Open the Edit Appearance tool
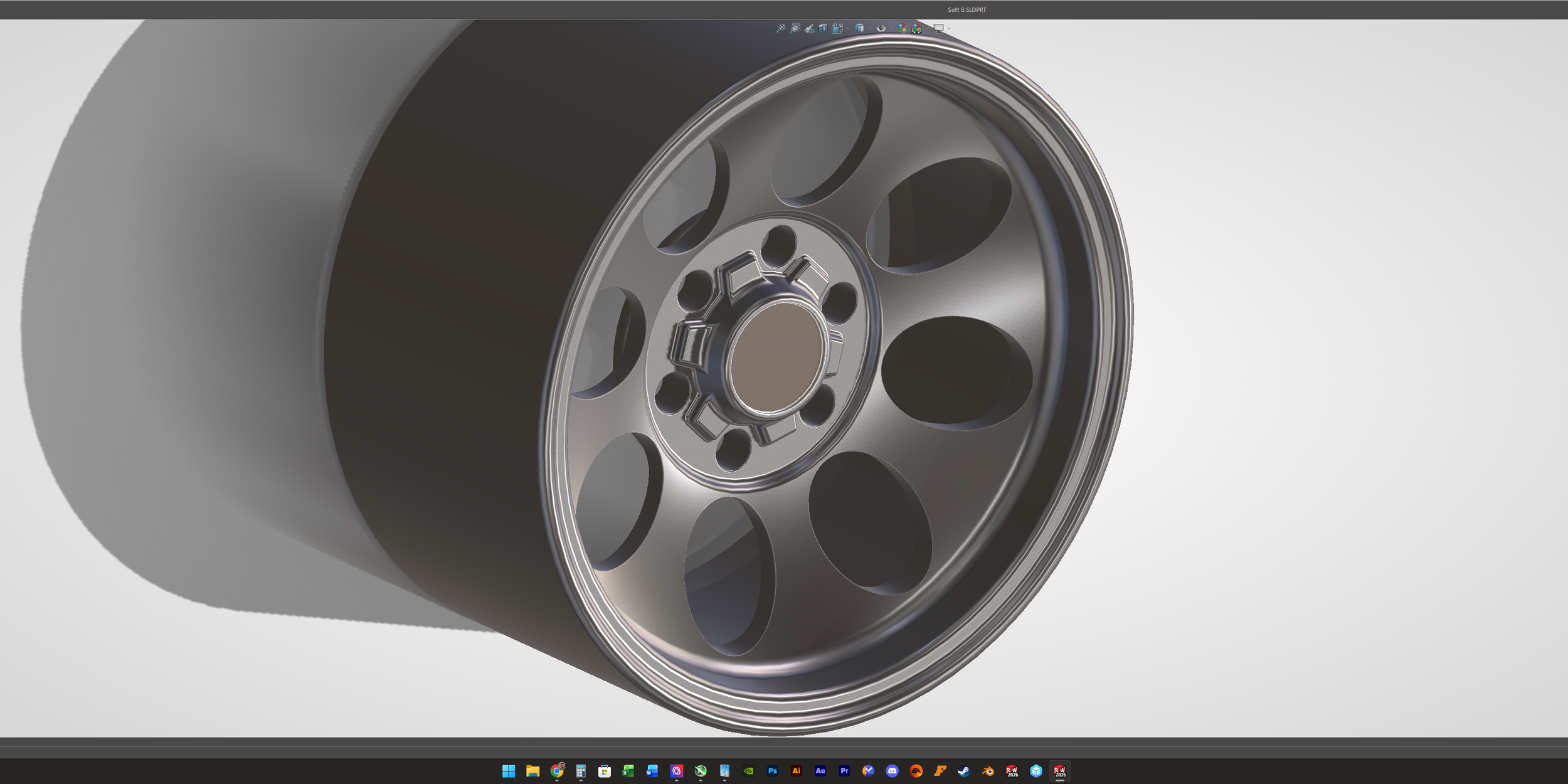The width and height of the screenshot is (1568, 784). [903, 28]
